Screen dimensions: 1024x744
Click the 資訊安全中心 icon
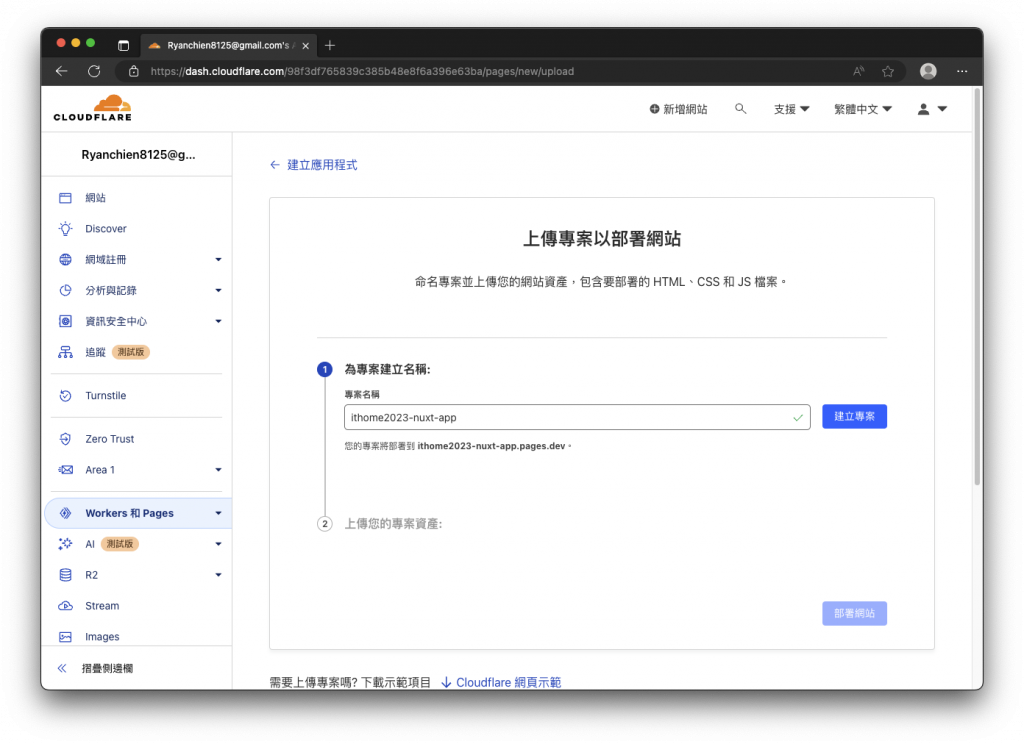pyautogui.click(x=65, y=321)
